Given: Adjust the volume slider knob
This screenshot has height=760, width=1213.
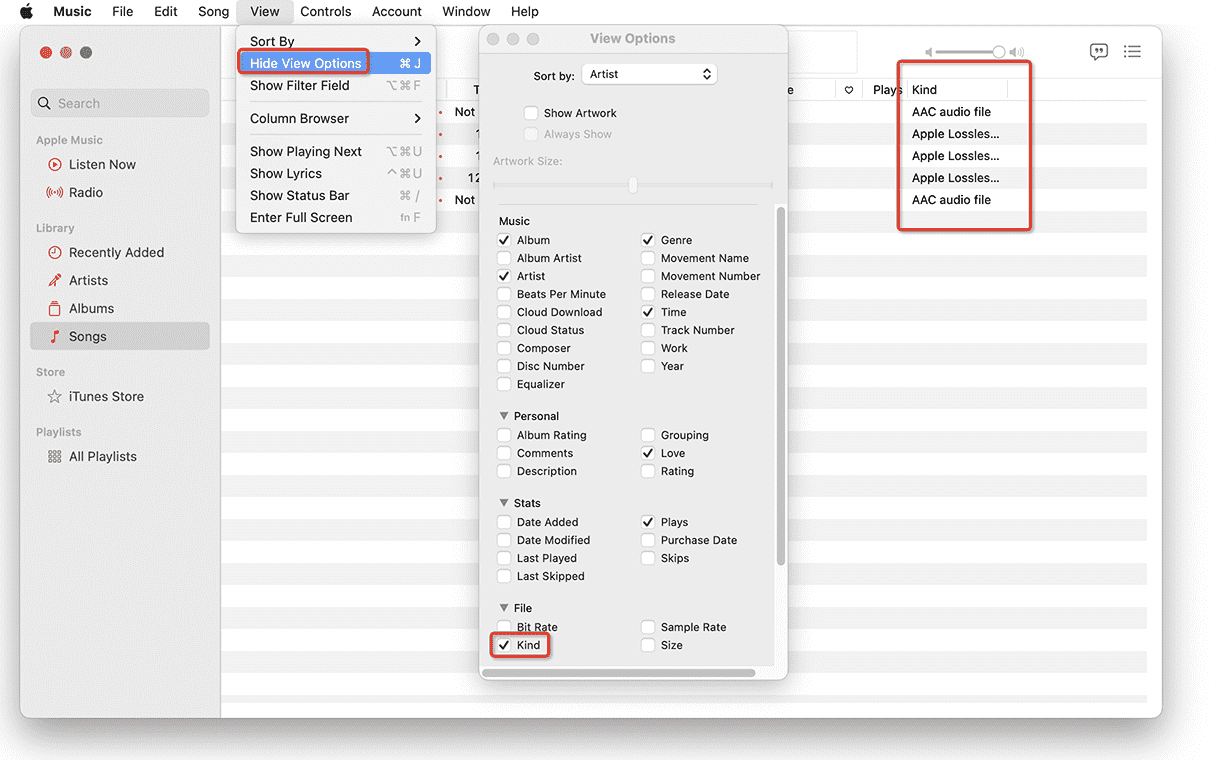Looking at the screenshot, I should click(x=998, y=52).
